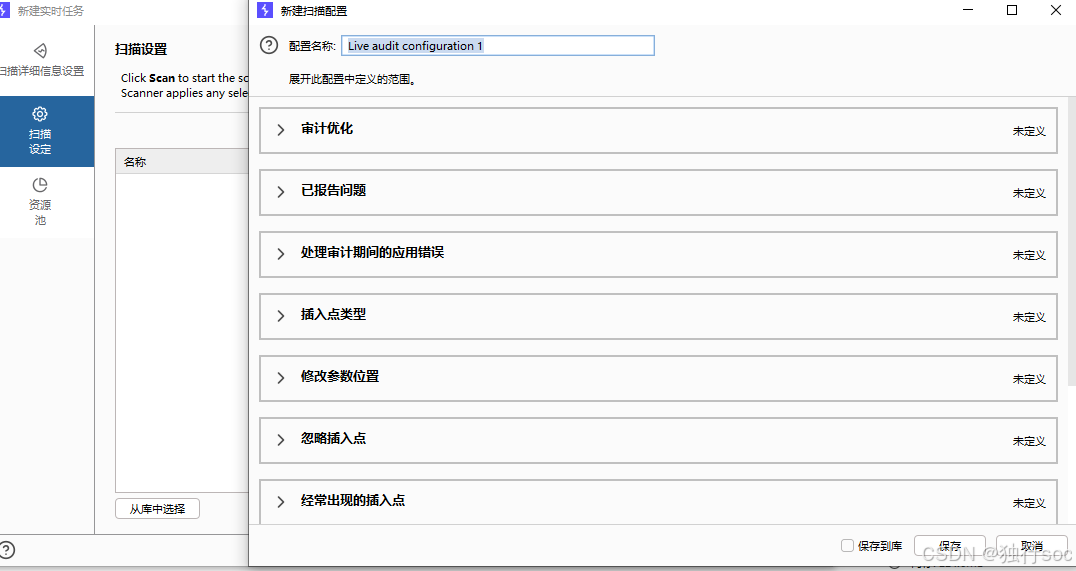This screenshot has height=571, width=1076.
Task: Expand the 插入点类型 section chevron
Action: [x=281, y=316]
